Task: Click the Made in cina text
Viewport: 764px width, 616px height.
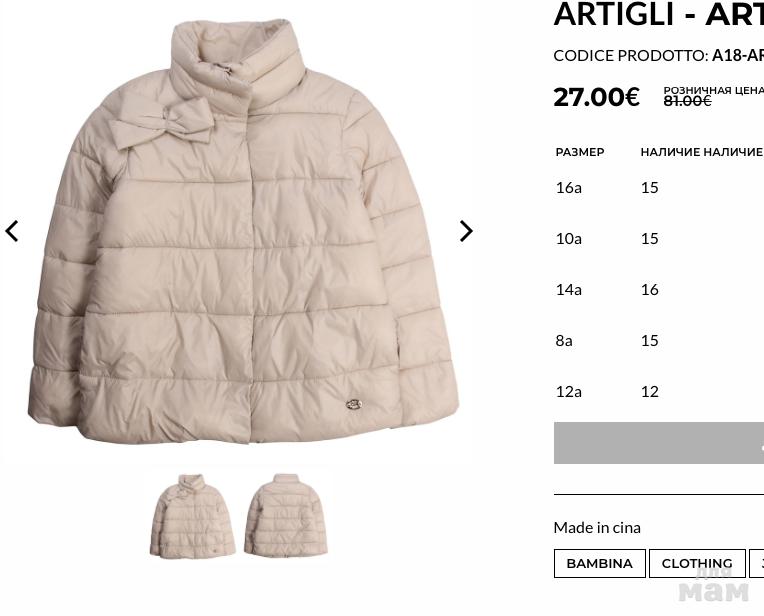Action: click(597, 528)
